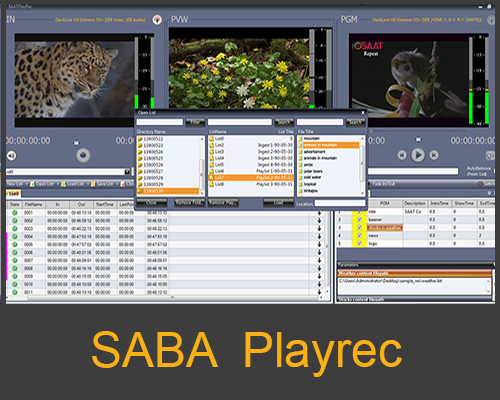Screen dimensions: 500x400
Task: Toggle the checkbox for 'title' PGM row
Action: [x=360, y=212]
